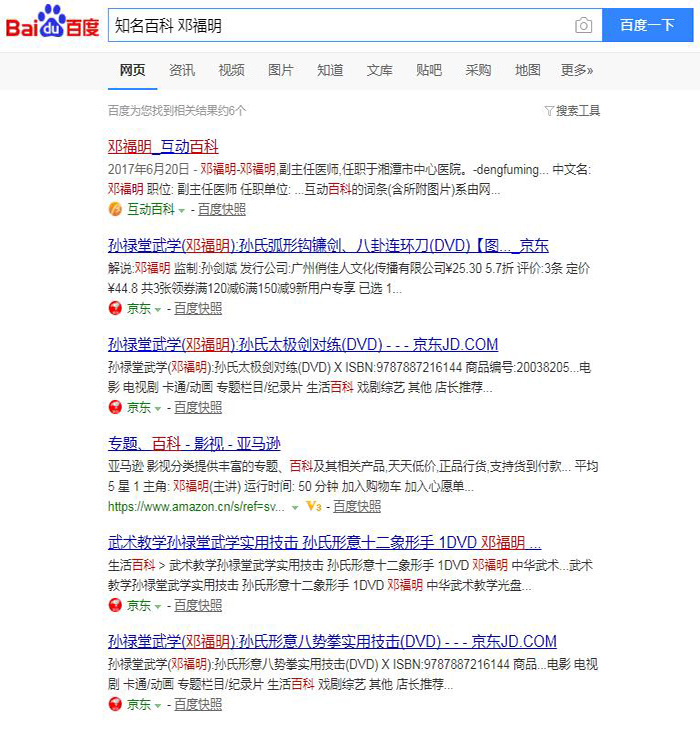Open camera image search in search box
This screenshot has height=731, width=700.
click(x=583, y=25)
